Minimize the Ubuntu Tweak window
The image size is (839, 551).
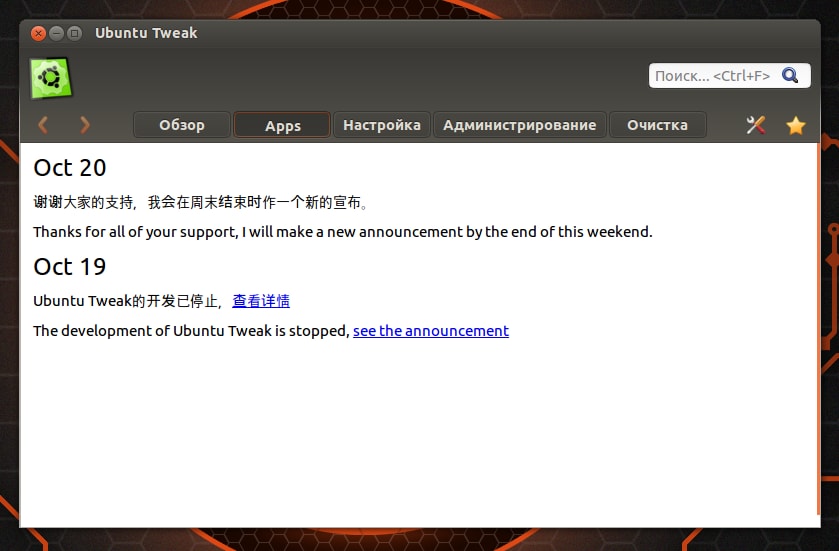56,33
